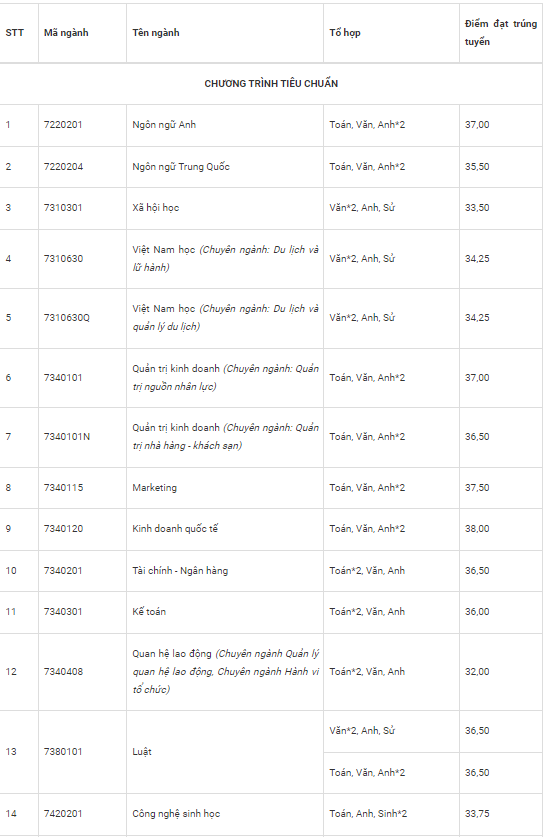Select the 'Tổ hợp' column header
545x837 pixels.
tap(345, 33)
